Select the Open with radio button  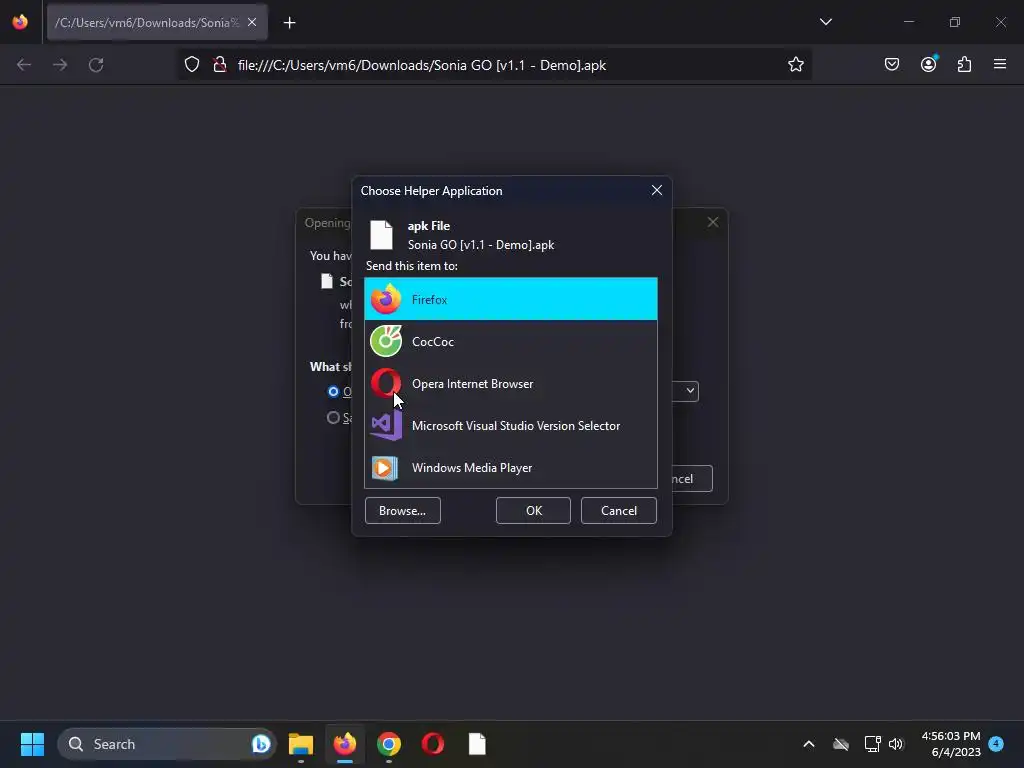tap(333, 391)
